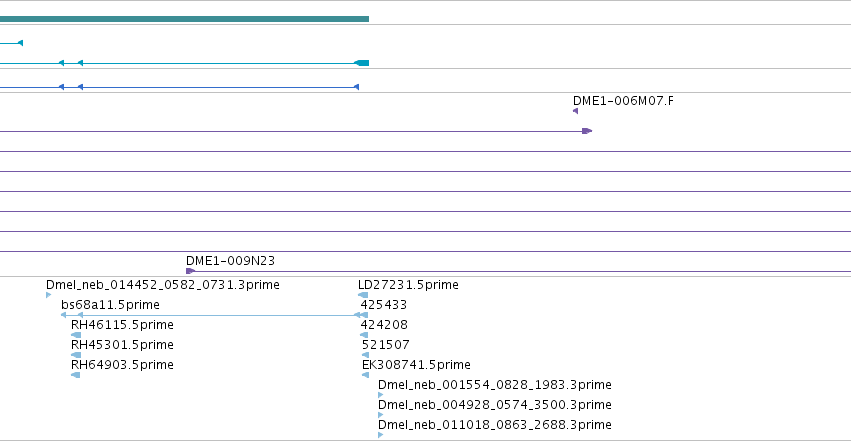Select the 424208 feature label
Image resolution: width=851 pixels, height=441 pixels.
(x=384, y=325)
